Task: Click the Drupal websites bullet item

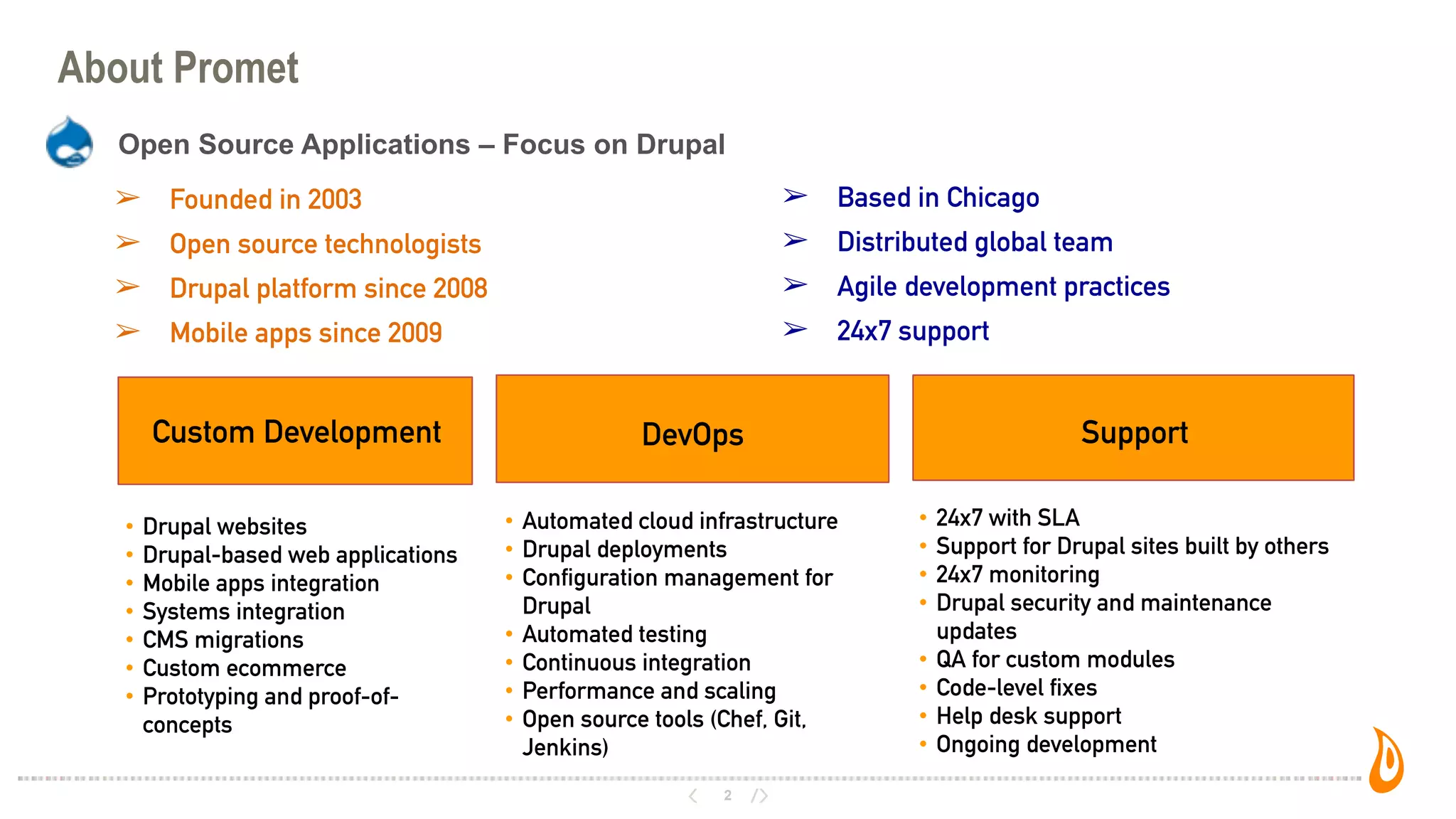Action: (224, 527)
